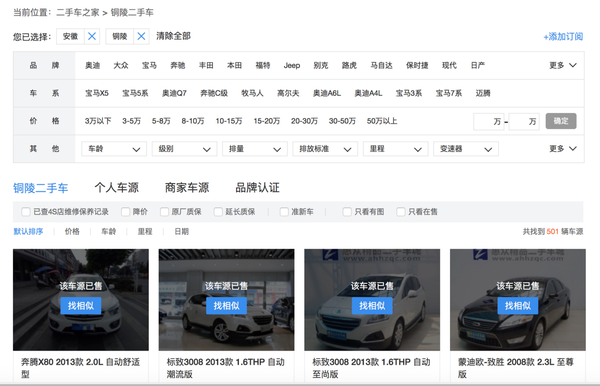
Task: Focus the maximum price input field
Action: pos(524,122)
